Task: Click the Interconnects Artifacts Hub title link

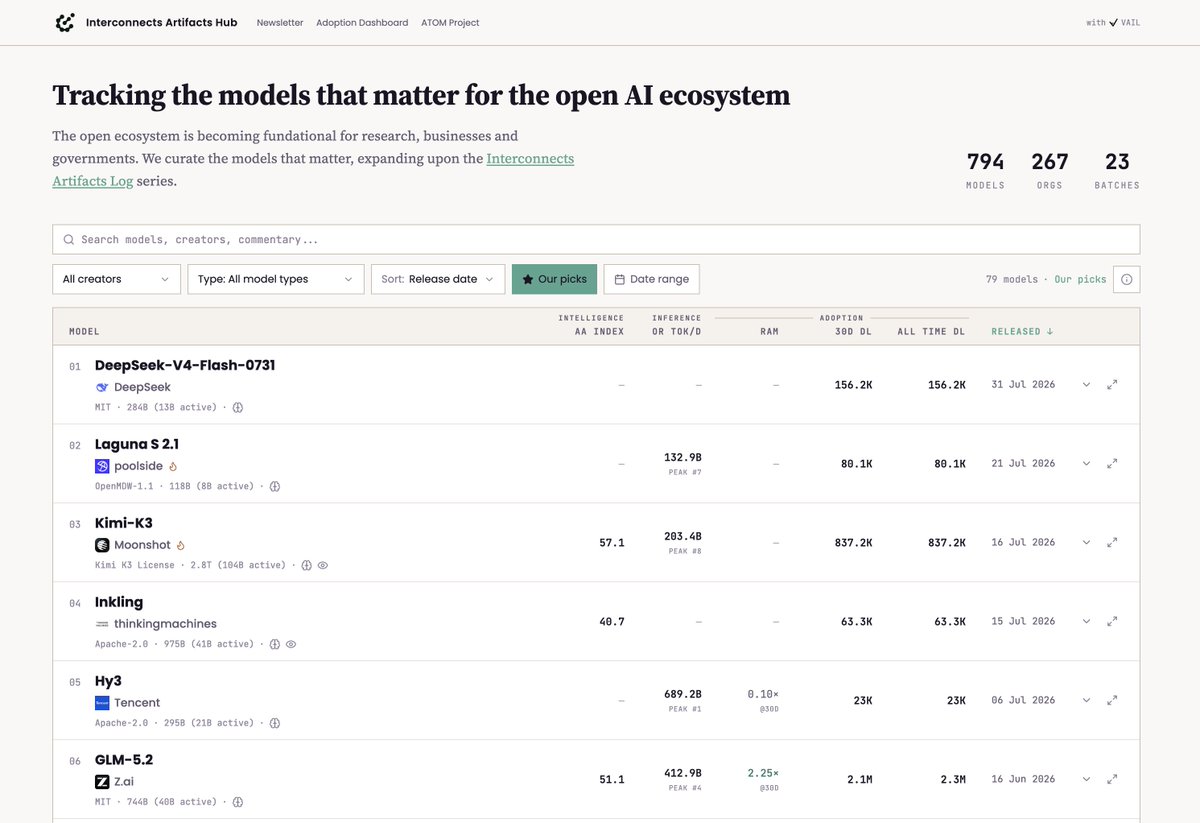Action: [x=162, y=22]
